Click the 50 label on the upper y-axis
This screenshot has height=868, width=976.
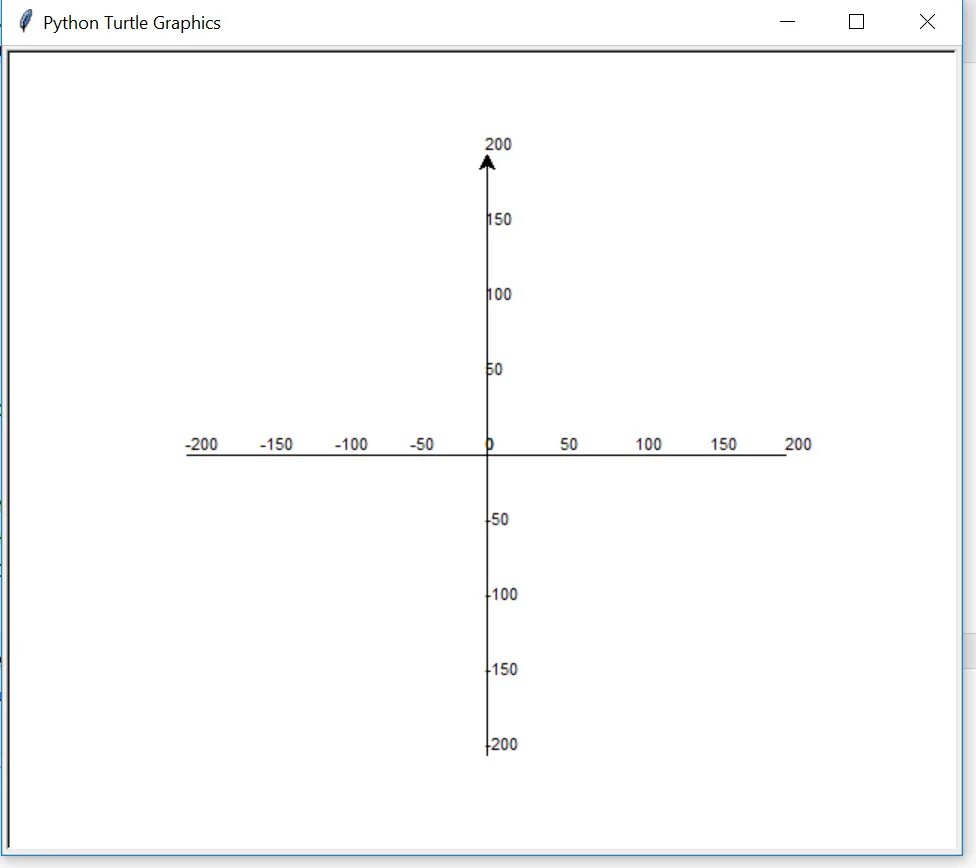coord(494,369)
